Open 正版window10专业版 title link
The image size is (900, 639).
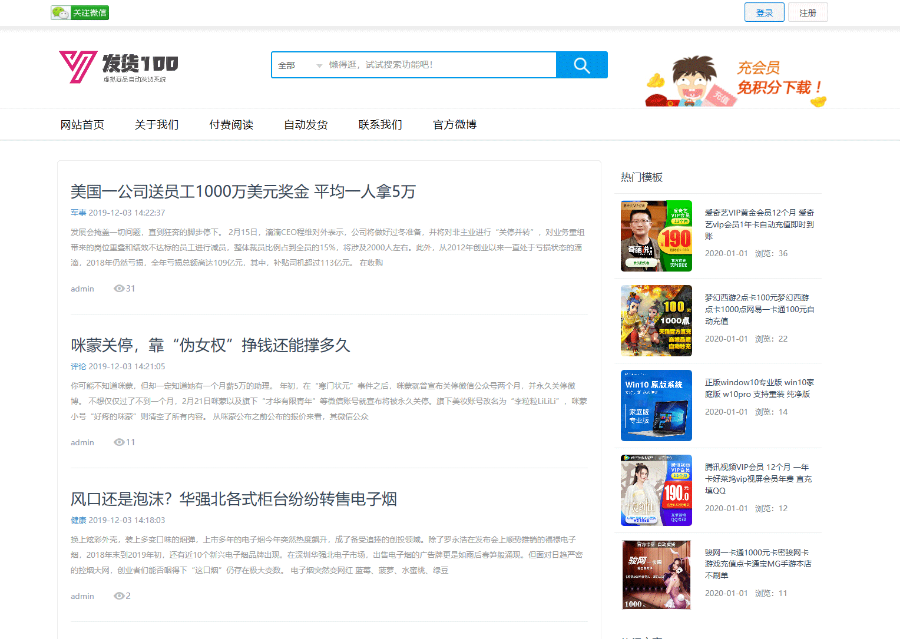click(x=759, y=388)
